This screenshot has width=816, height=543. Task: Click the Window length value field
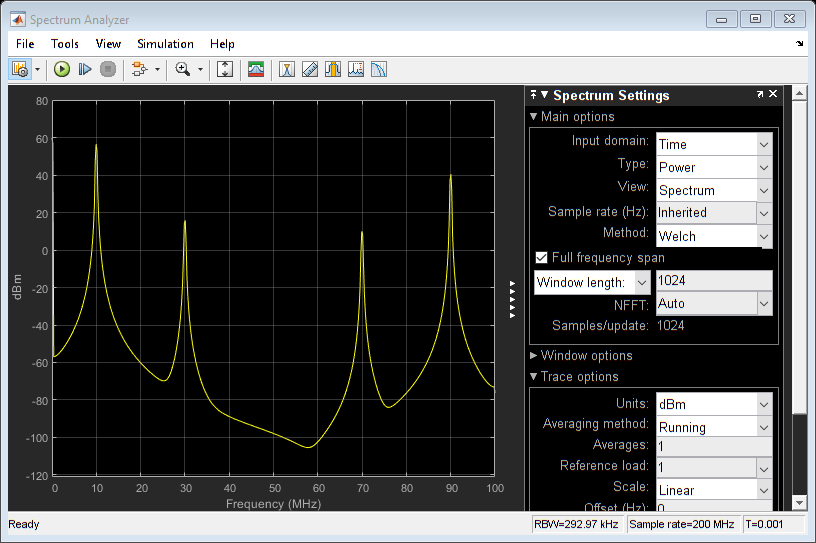coord(712,282)
